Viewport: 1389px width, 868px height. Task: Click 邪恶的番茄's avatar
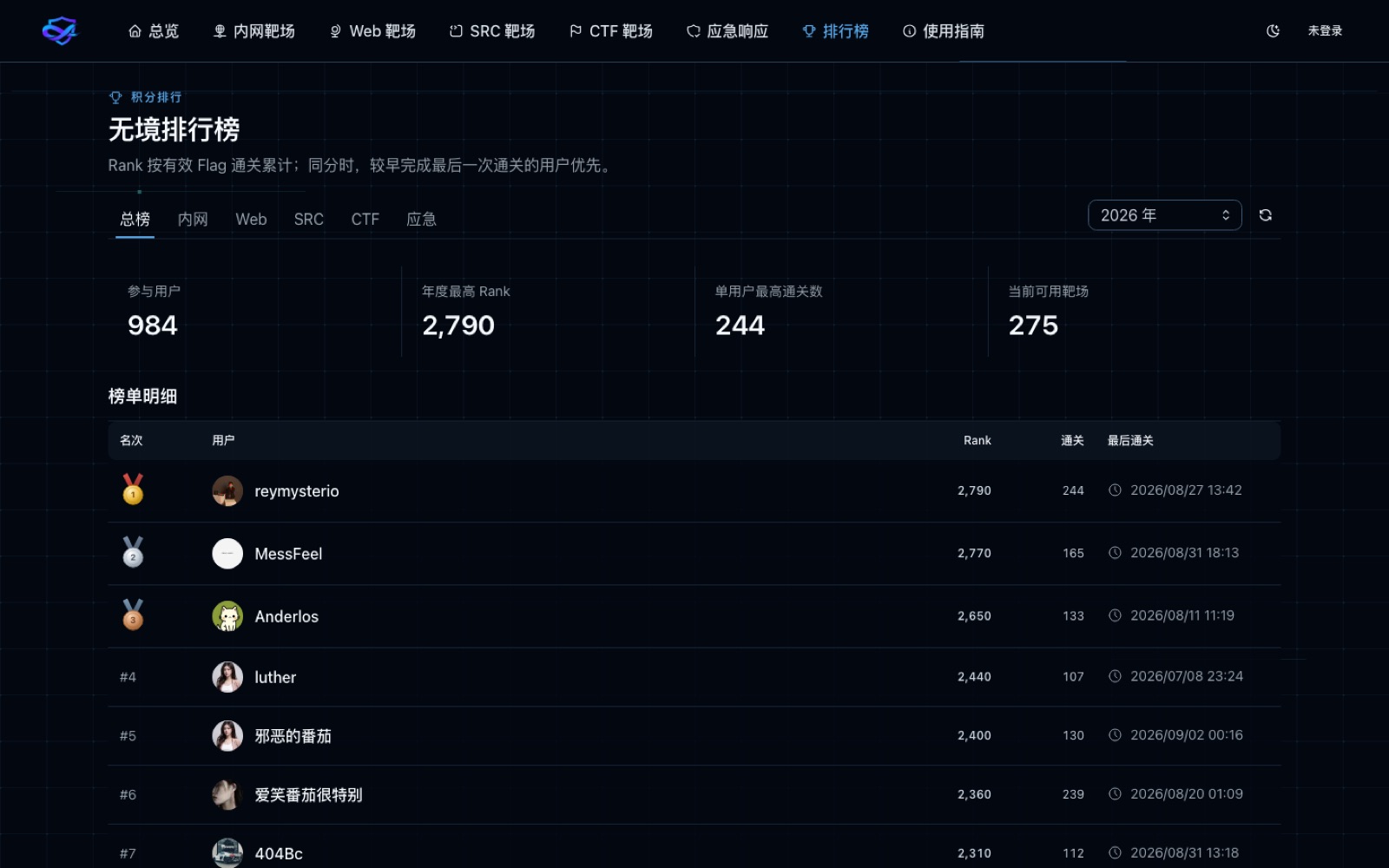click(227, 736)
